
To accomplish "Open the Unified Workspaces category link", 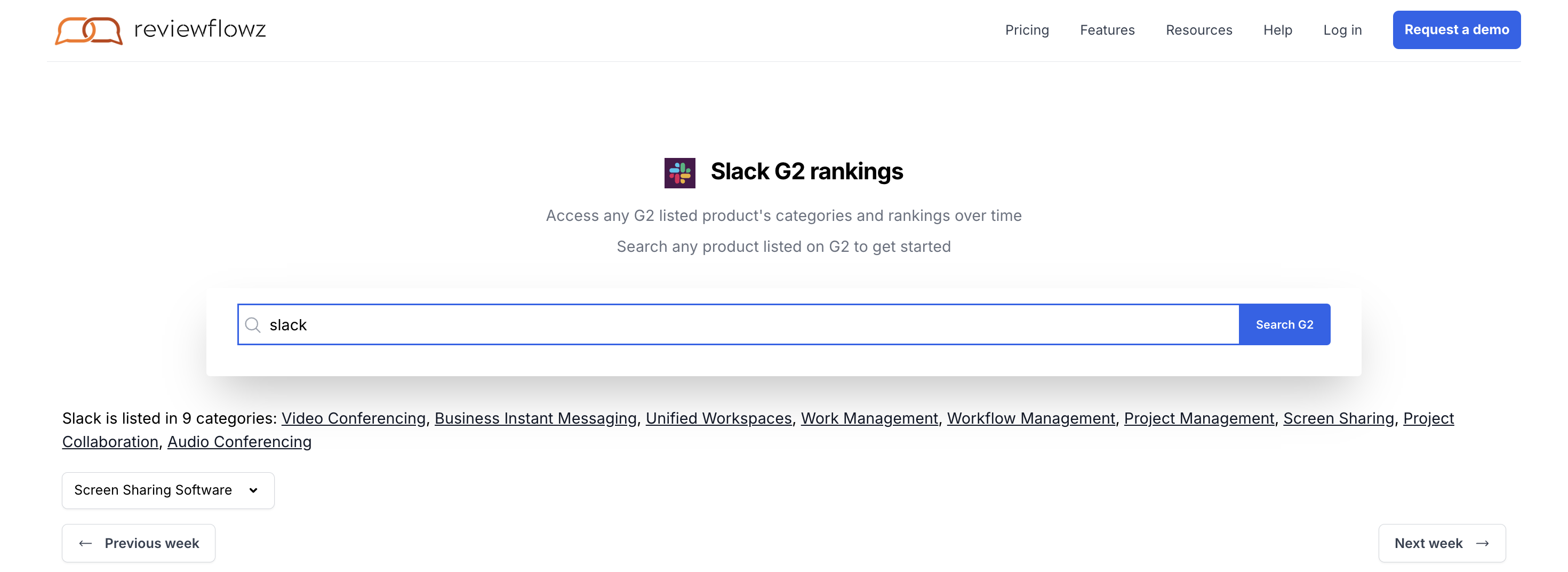I will tap(719, 418).
